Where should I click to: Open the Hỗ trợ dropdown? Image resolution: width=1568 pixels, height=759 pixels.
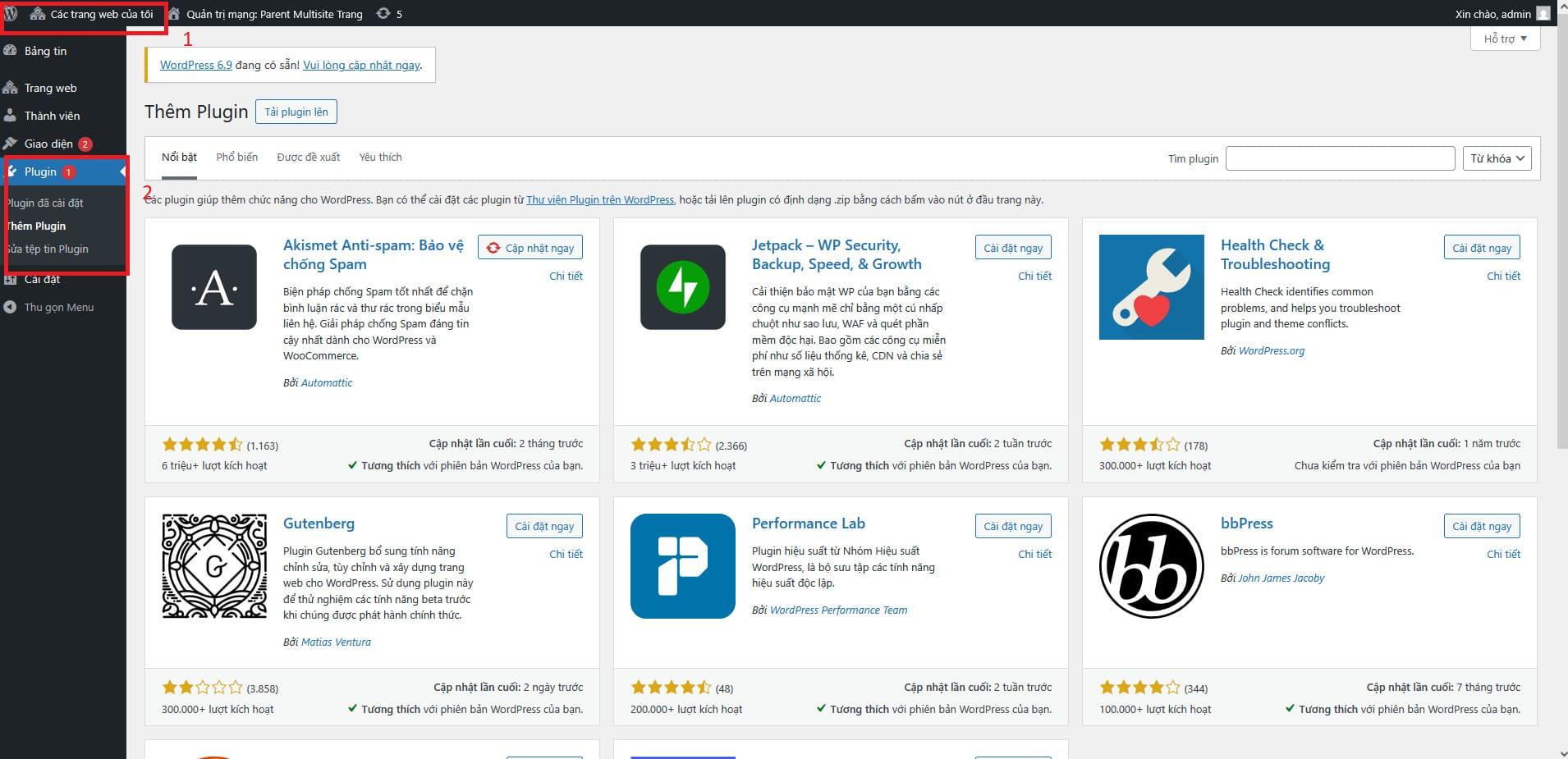[x=1504, y=38]
